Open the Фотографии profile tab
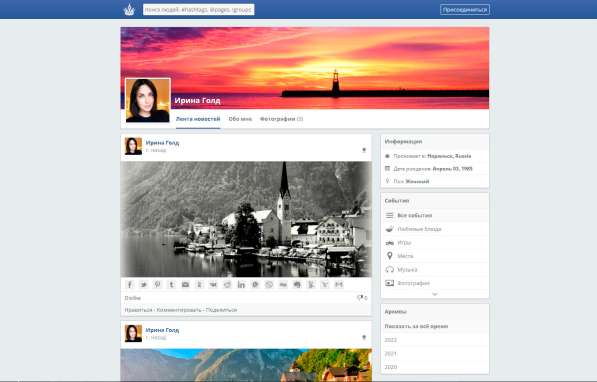597x382 pixels. [281, 119]
